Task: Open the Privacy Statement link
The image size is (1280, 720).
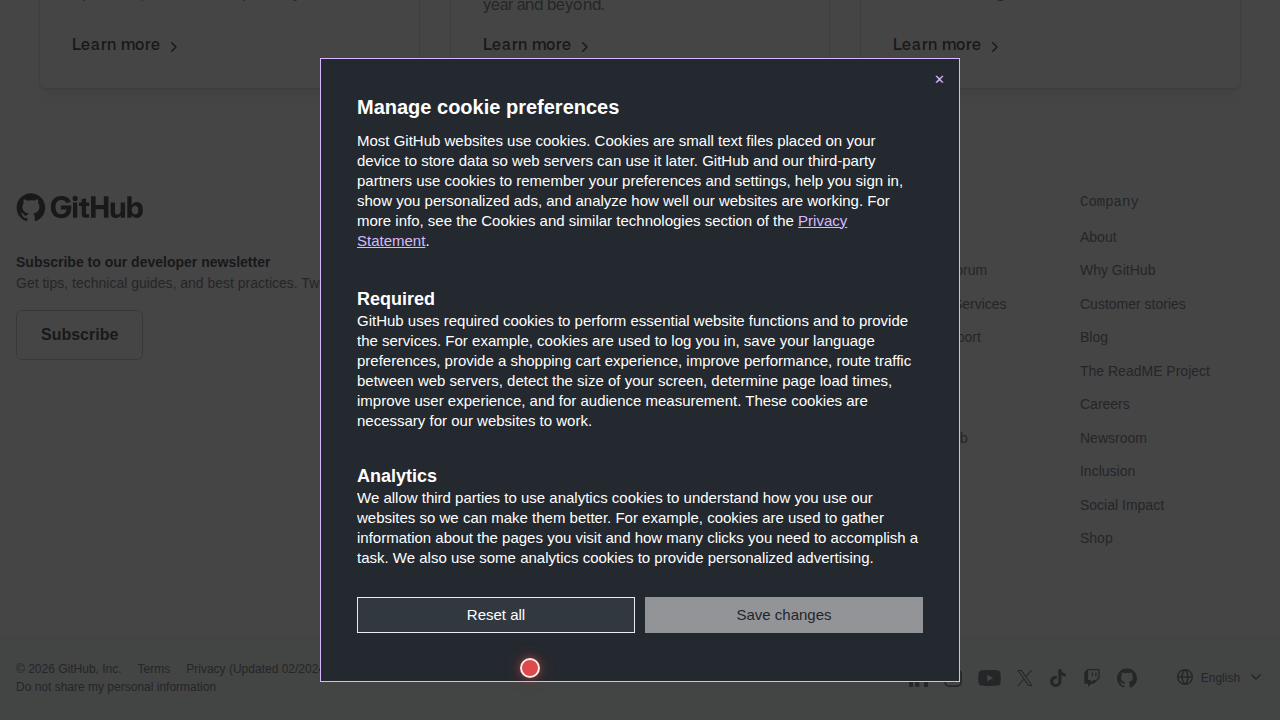Action: (x=602, y=231)
